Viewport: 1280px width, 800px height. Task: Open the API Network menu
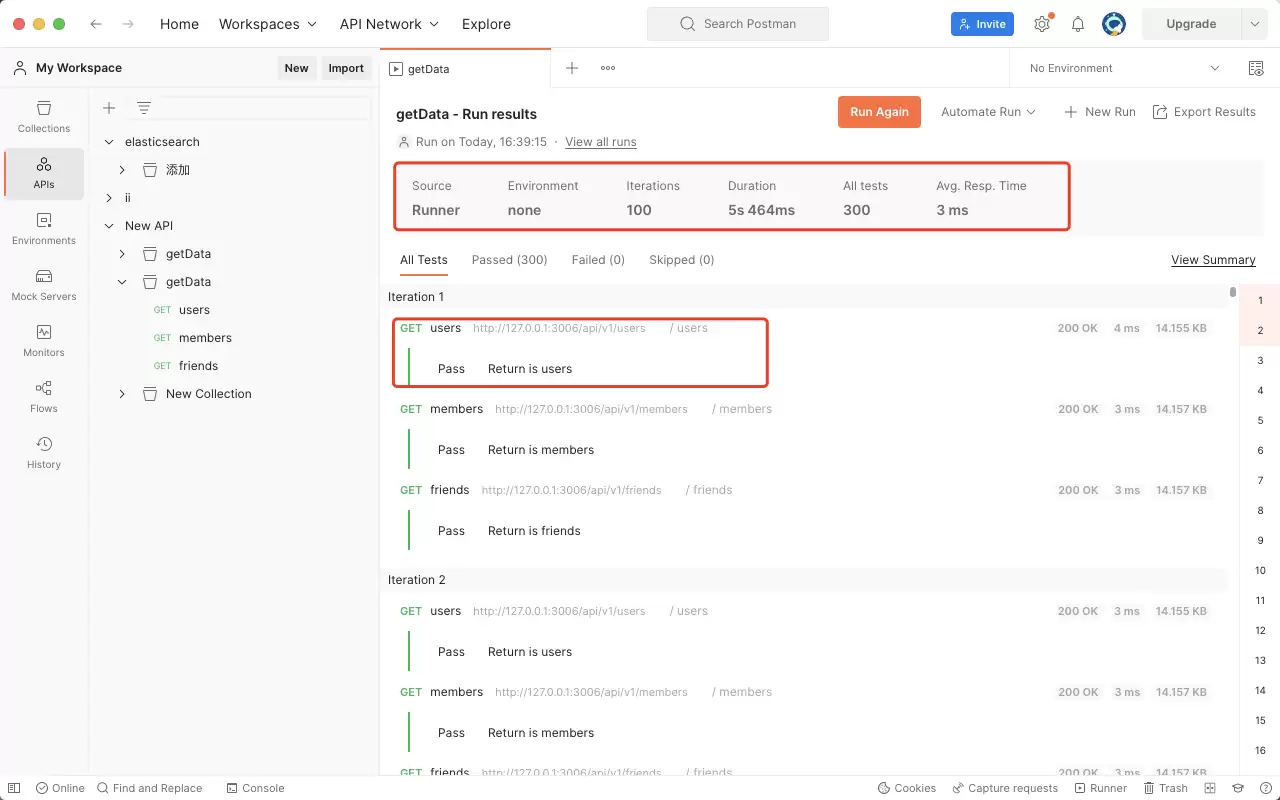point(389,24)
